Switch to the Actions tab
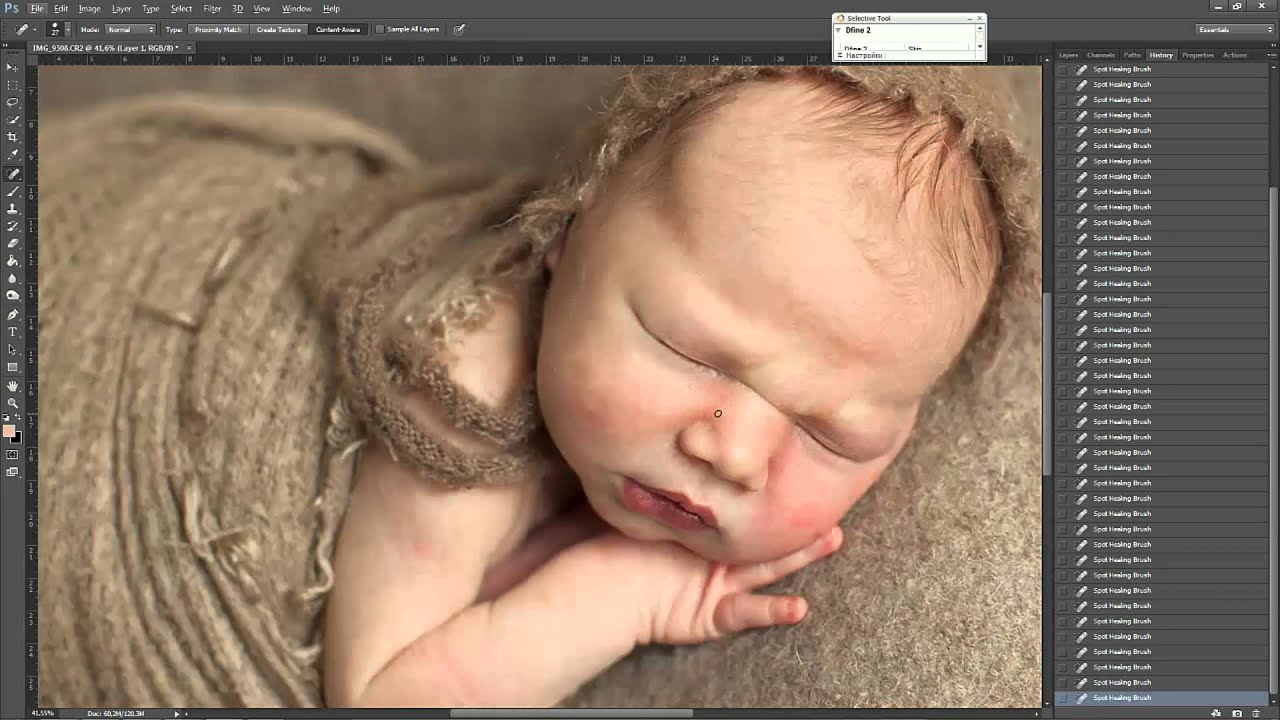The image size is (1280, 720). click(x=1235, y=55)
